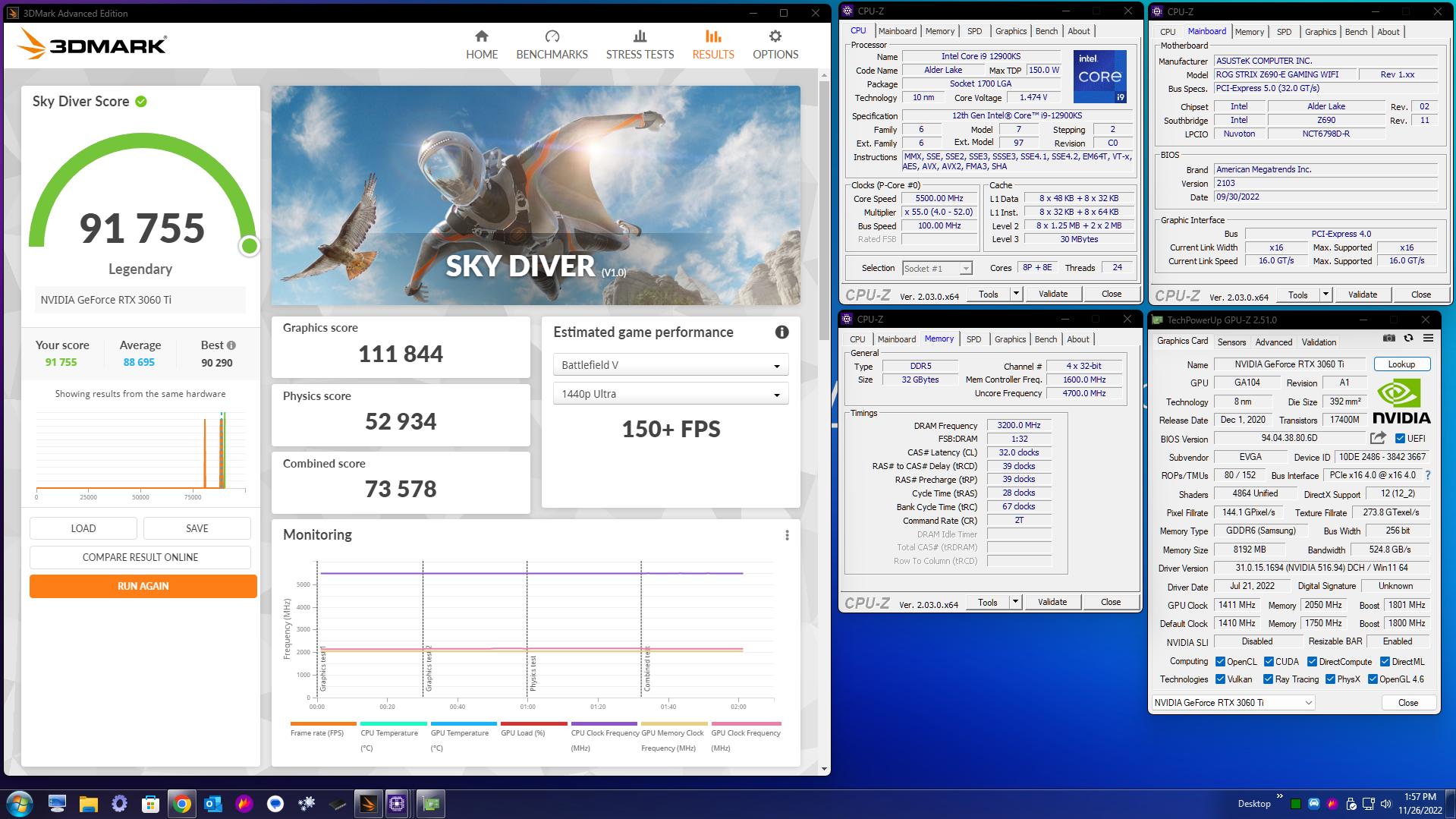The image size is (1456, 819).
Task: Open the Battlefield V game dropdown
Action: pyautogui.click(x=671, y=365)
